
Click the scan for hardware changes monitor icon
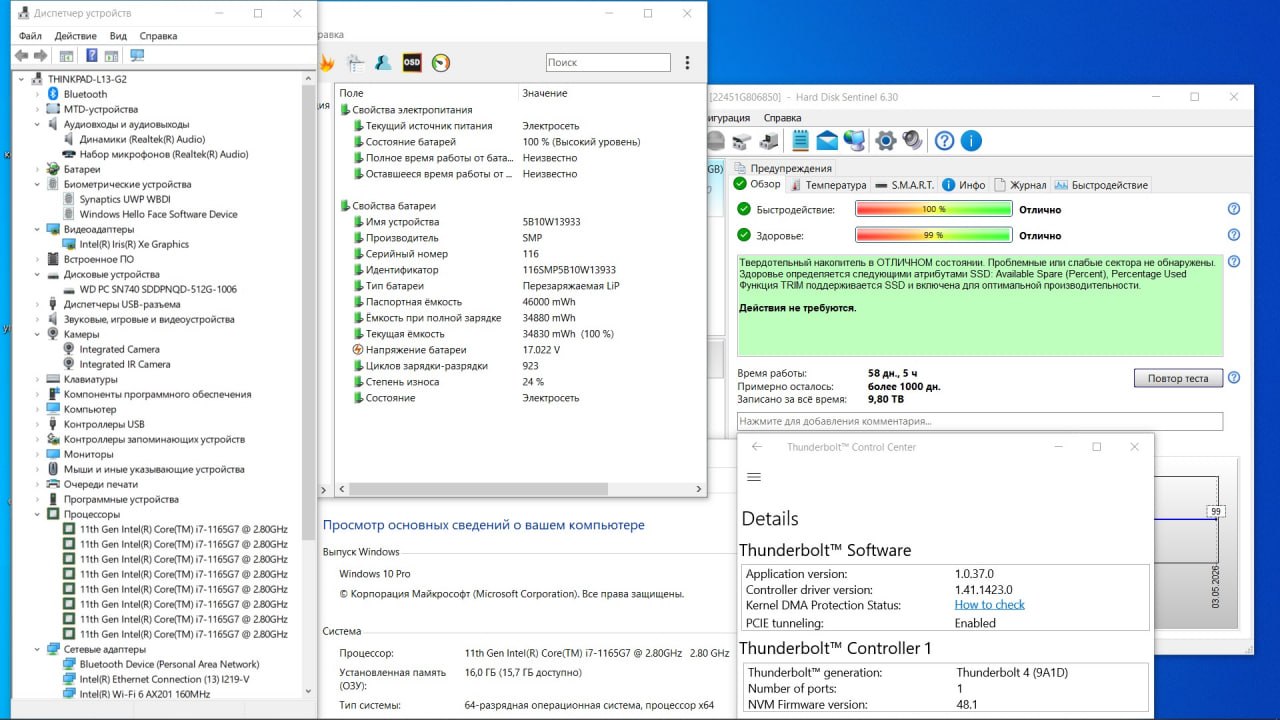(137, 56)
